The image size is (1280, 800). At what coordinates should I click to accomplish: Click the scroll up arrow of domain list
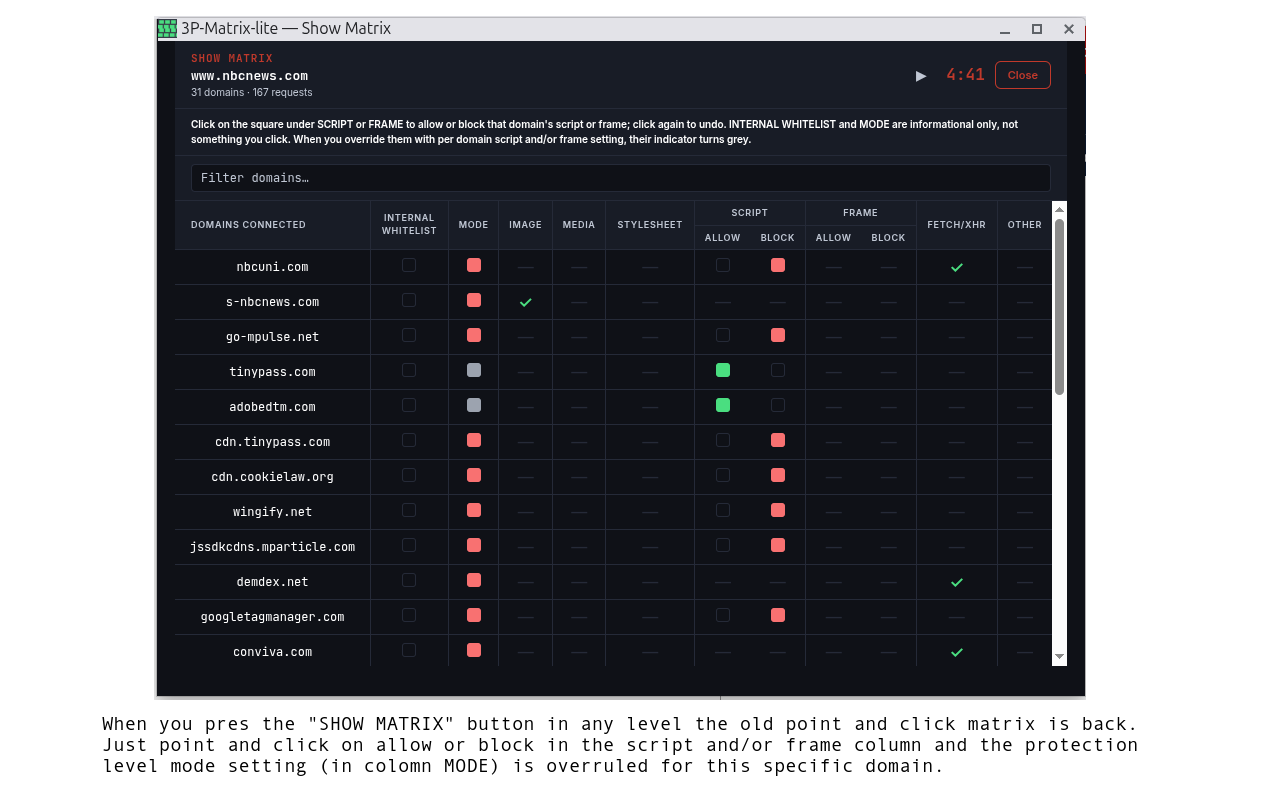coord(1059,209)
